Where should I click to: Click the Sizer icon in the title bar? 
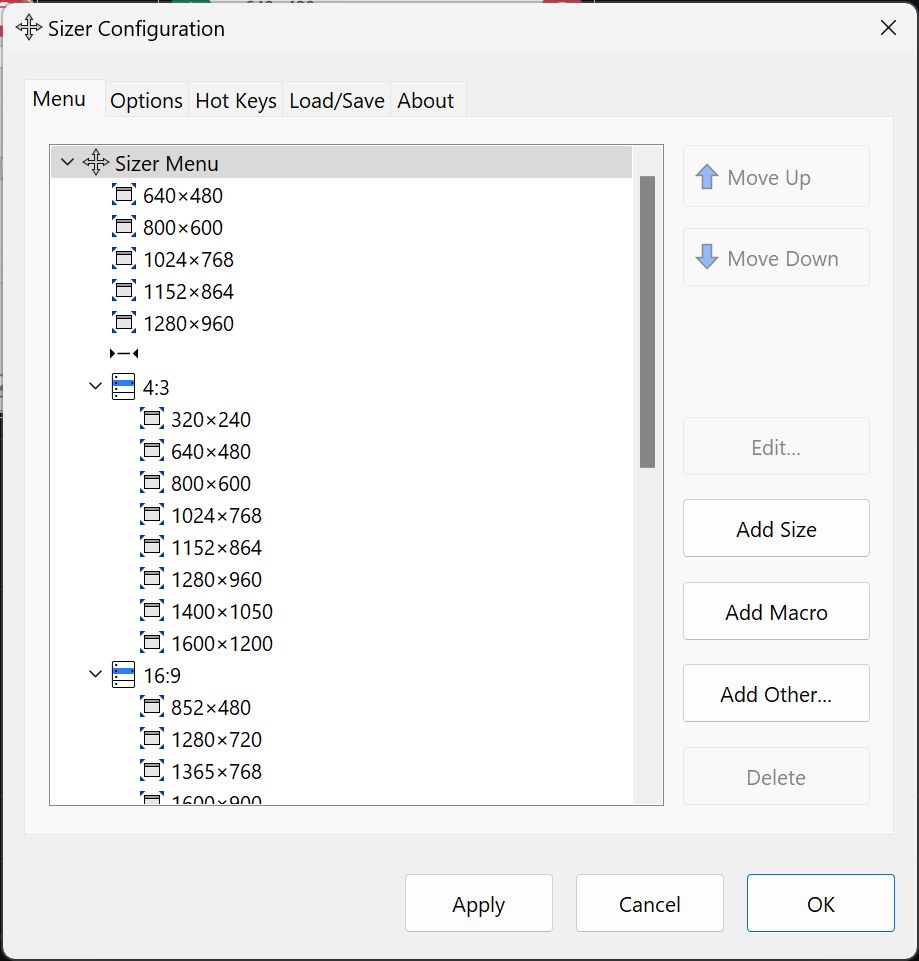pyautogui.click(x=29, y=28)
